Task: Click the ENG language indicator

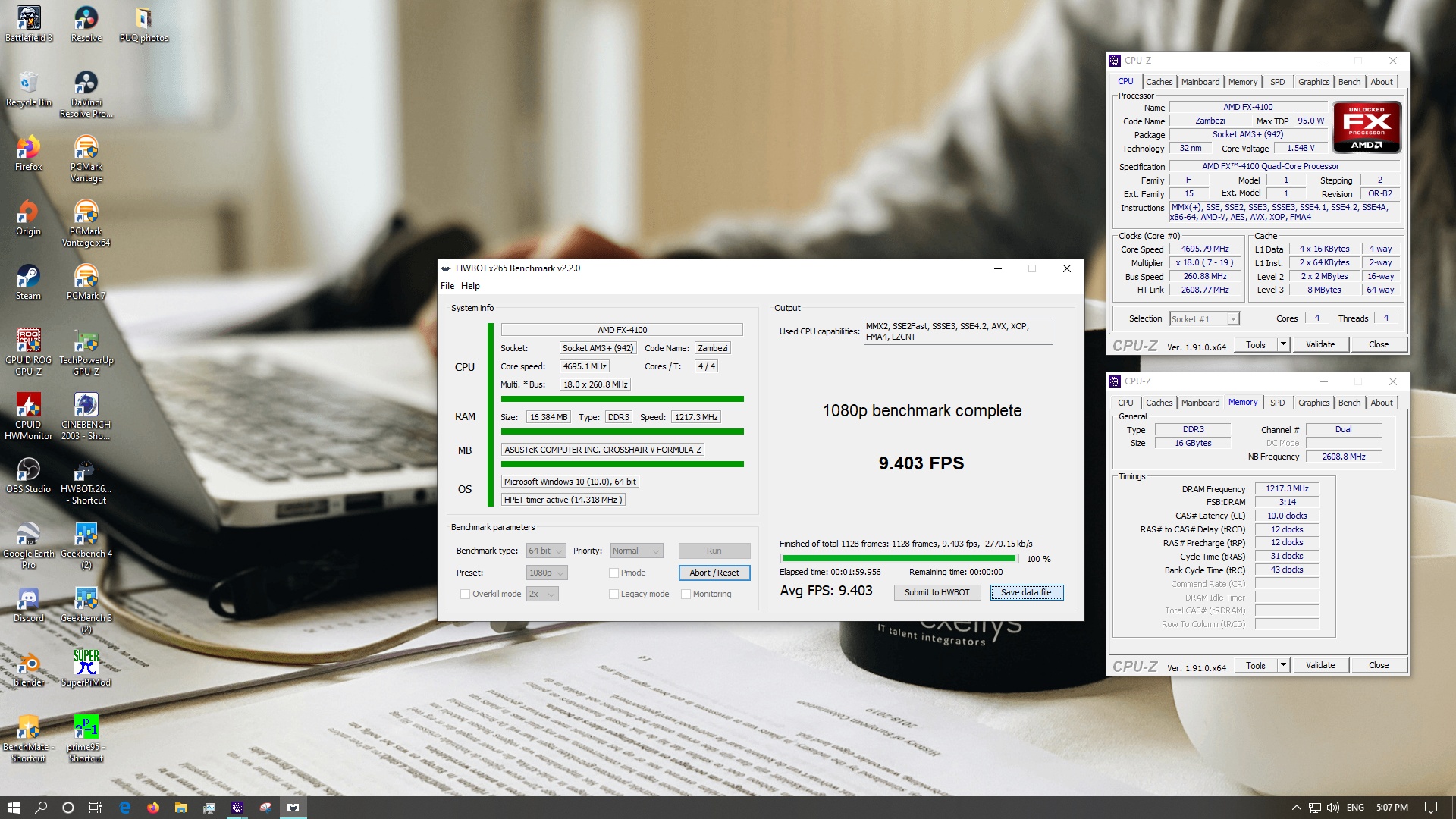Action: pos(1355,808)
